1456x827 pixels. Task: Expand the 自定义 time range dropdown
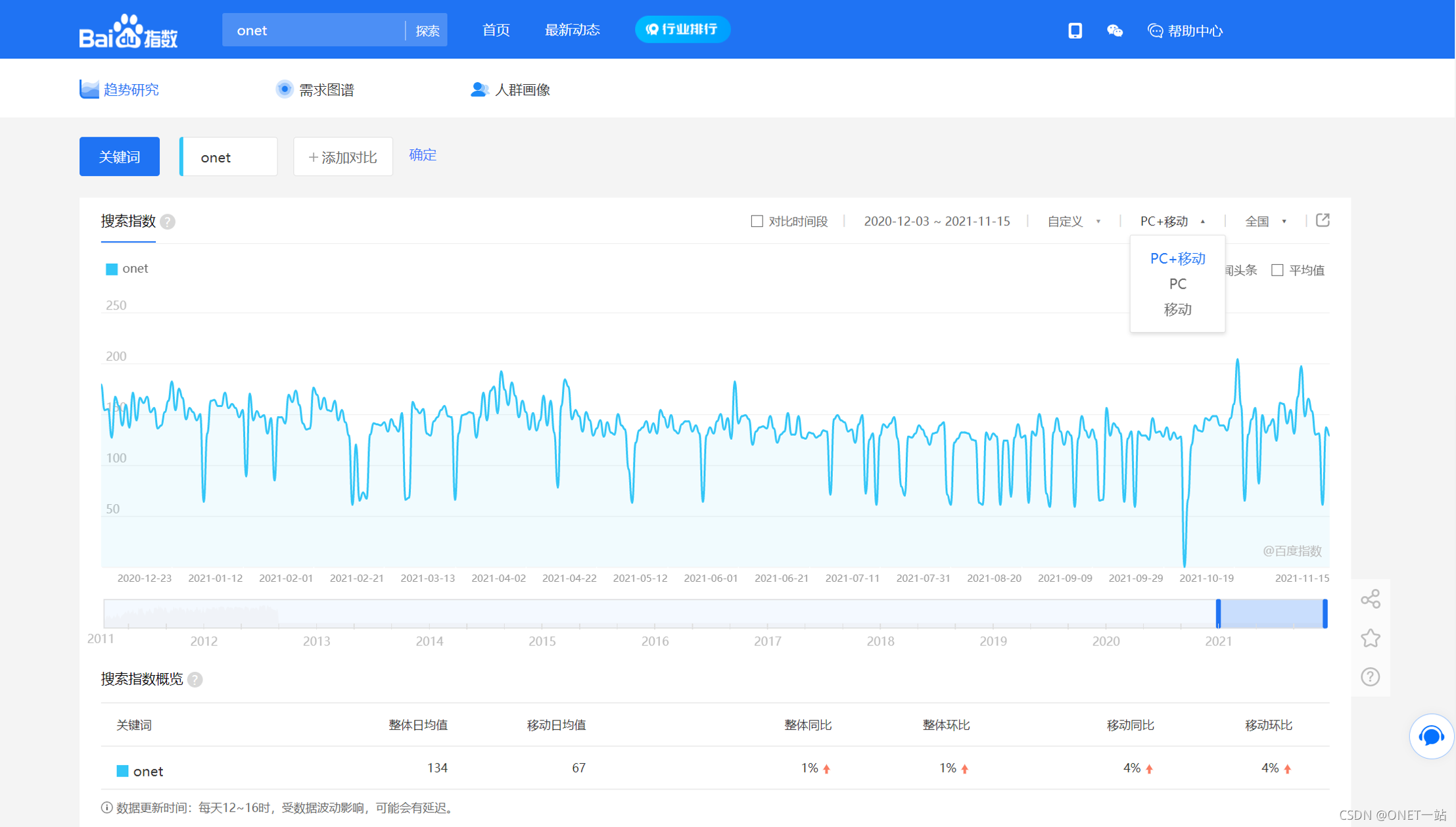click(1073, 222)
